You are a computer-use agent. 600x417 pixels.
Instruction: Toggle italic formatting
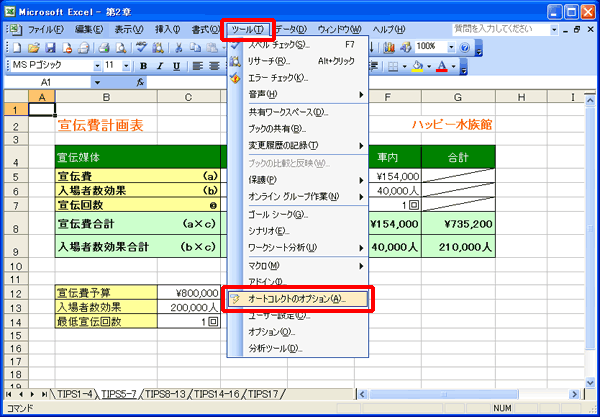[160, 67]
